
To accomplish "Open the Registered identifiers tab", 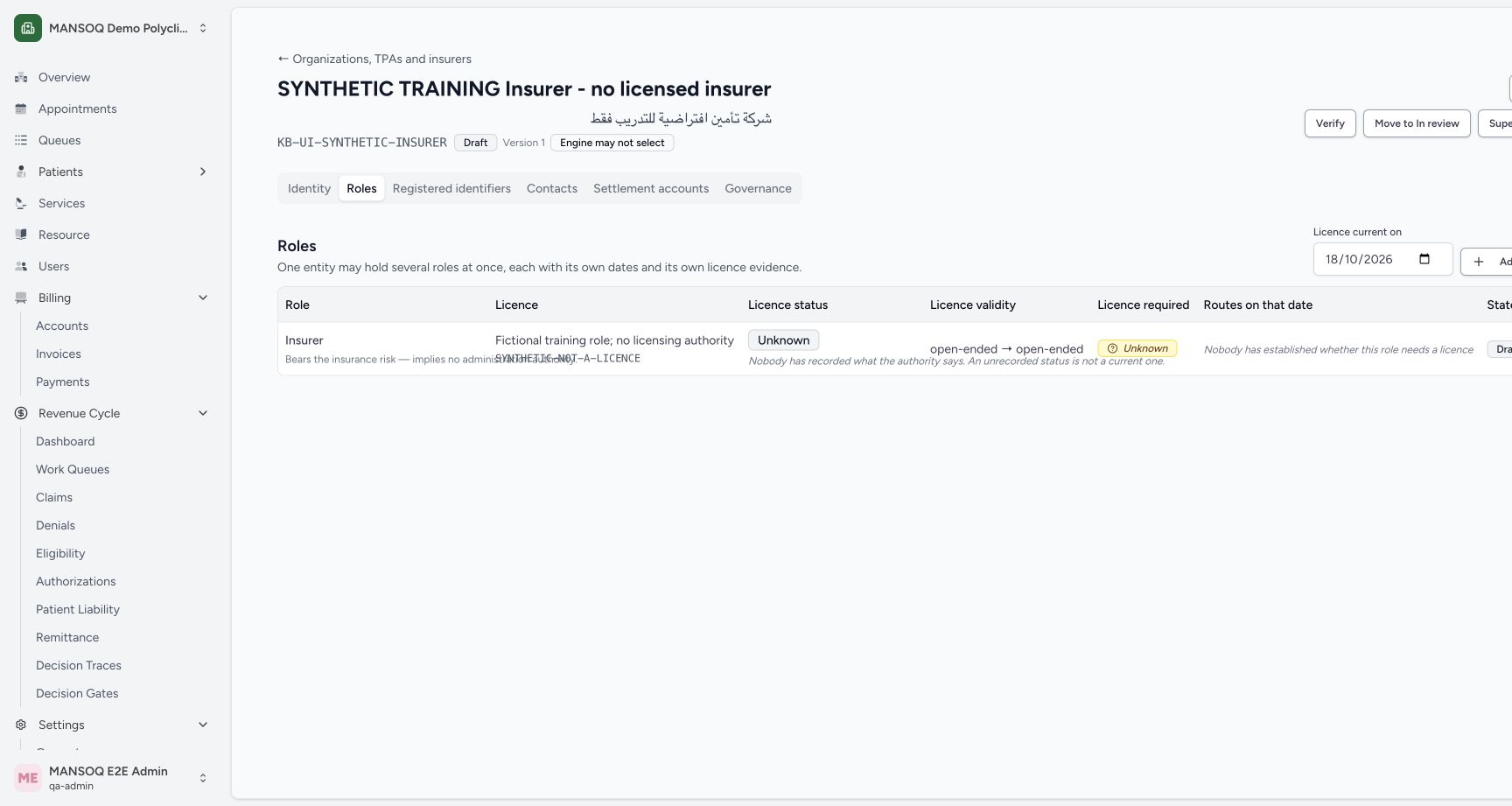I will point(451,189).
